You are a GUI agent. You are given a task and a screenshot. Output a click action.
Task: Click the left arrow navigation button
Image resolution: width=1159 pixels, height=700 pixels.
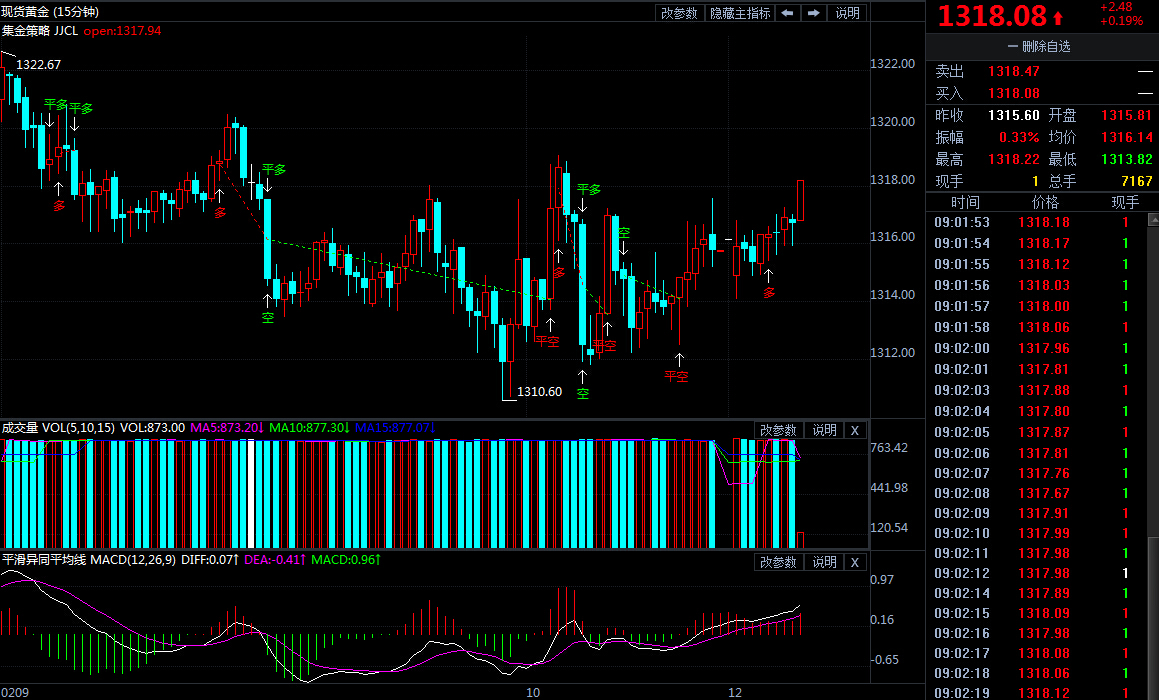787,13
